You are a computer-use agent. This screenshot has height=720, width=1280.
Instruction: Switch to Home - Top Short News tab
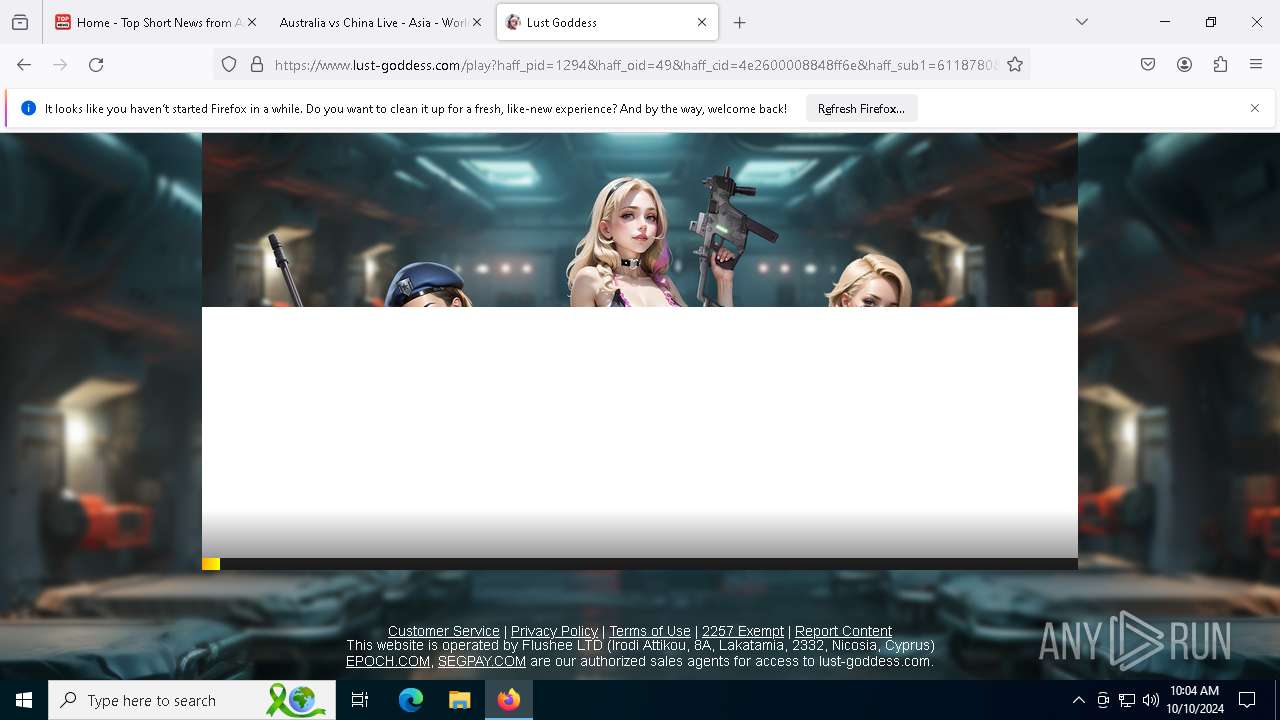(x=157, y=22)
